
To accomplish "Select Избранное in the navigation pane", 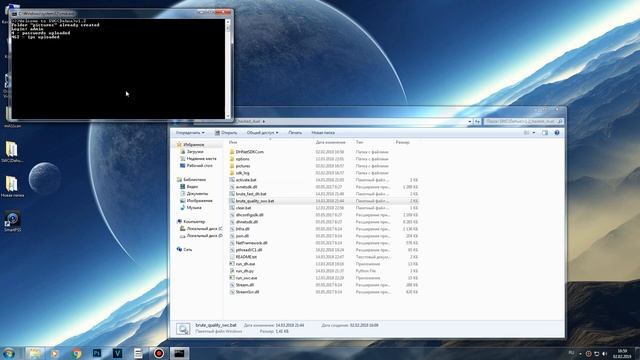I will (193, 145).
